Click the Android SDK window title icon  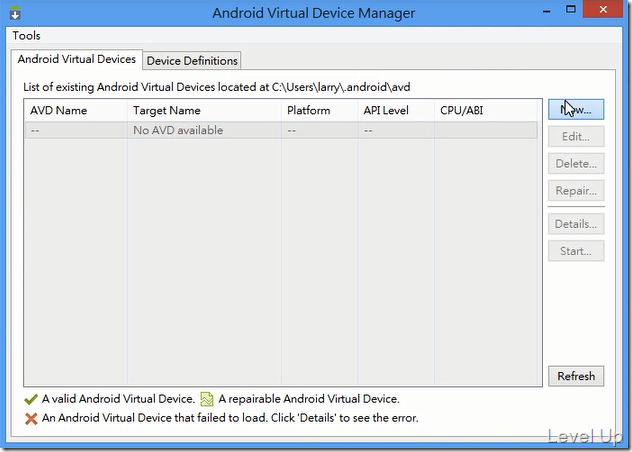click(x=15, y=13)
